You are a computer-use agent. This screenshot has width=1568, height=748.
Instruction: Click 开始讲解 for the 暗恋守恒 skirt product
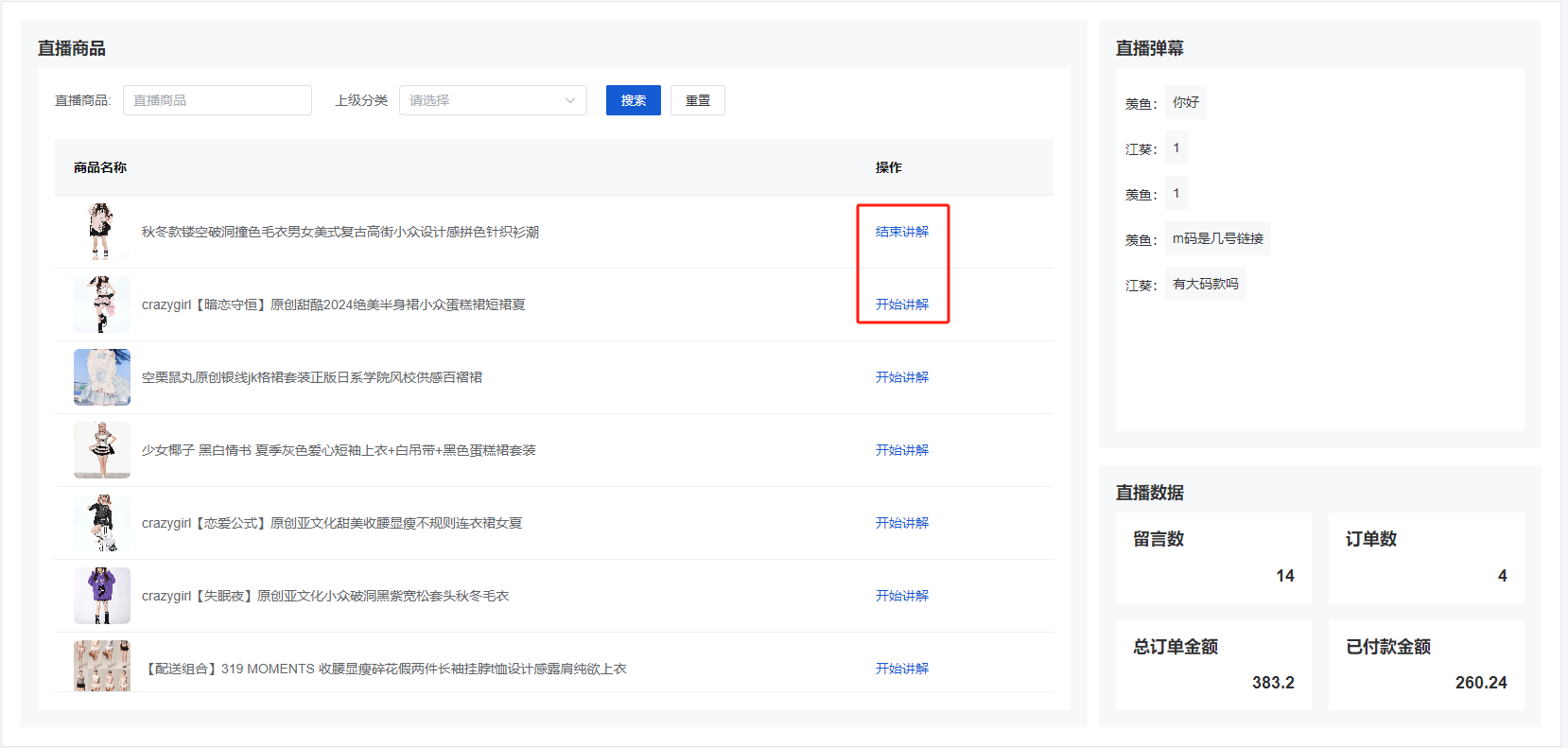click(902, 304)
